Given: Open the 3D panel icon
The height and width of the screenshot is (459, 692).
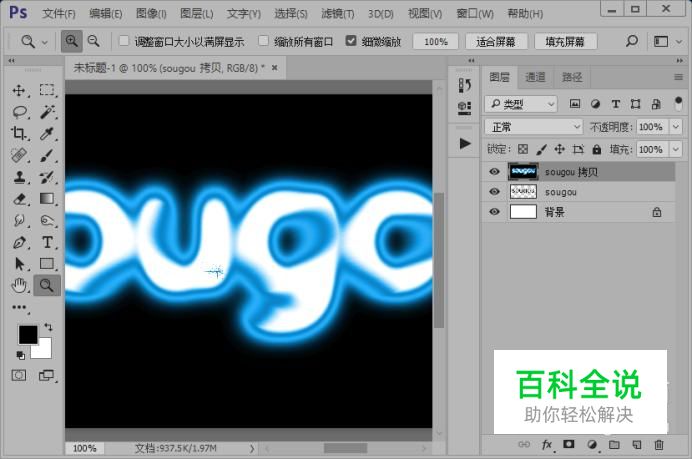Looking at the screenshot, I should click(x=464, y=107).
